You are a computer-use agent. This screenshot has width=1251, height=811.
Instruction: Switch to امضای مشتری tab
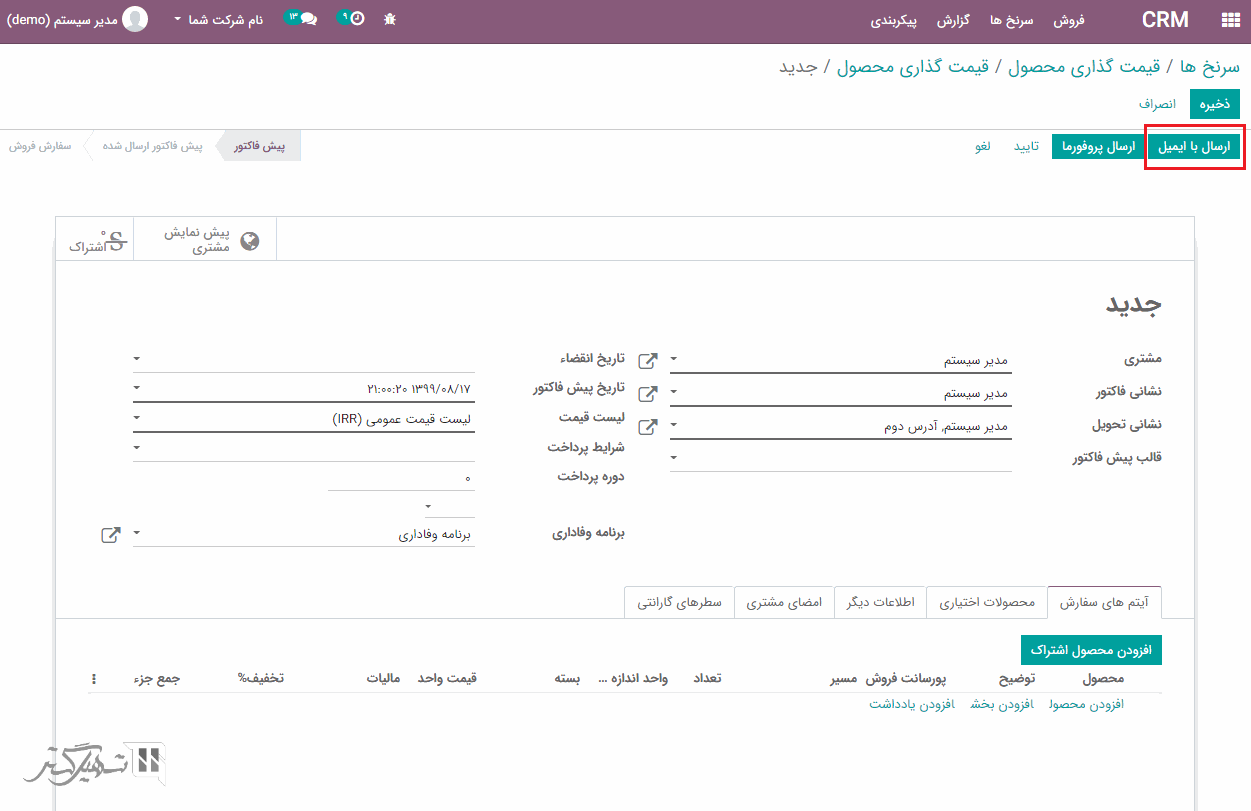pos(785,603)
